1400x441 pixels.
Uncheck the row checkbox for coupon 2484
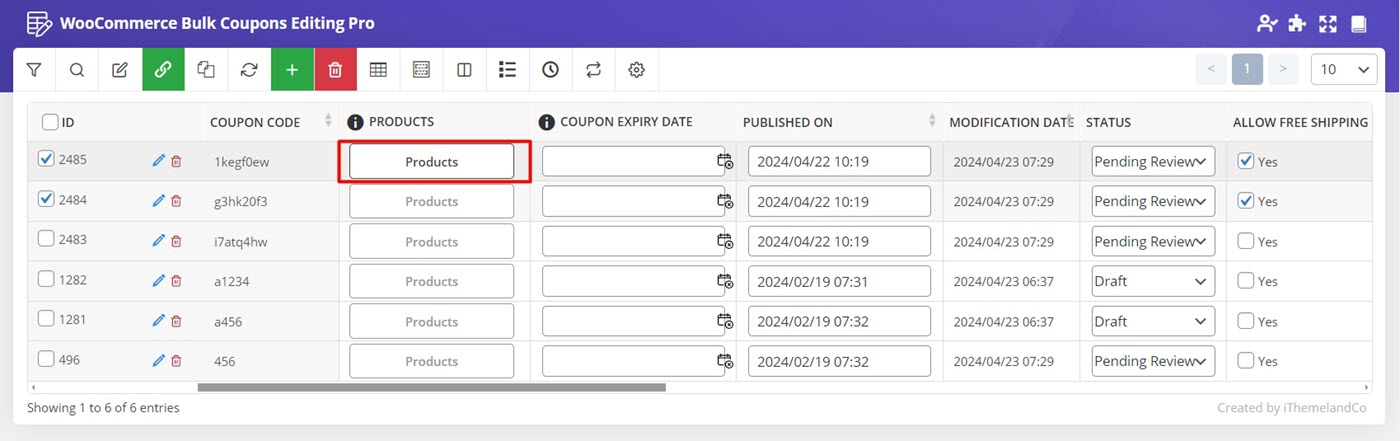pos(46,199)
